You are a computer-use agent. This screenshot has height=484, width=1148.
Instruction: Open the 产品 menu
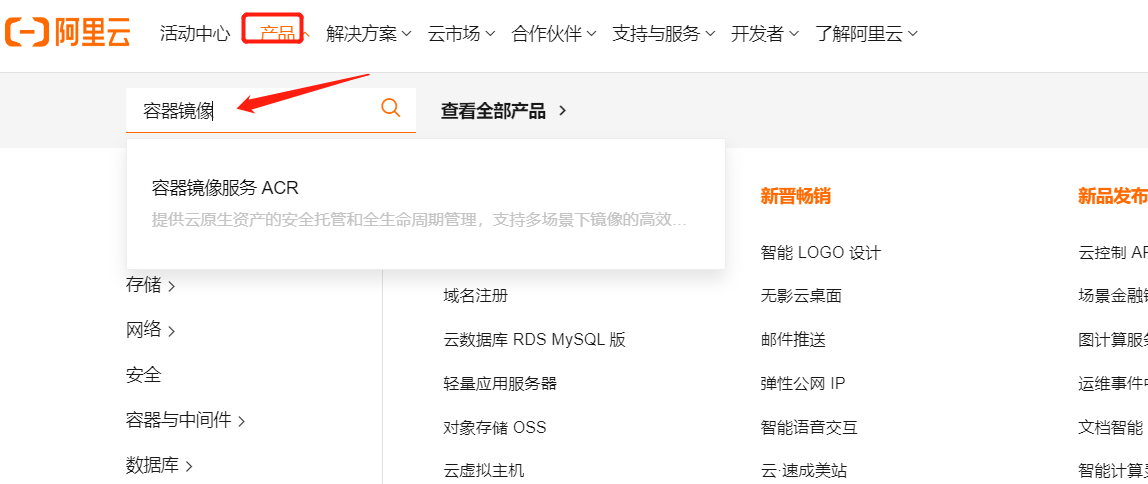(277, 34)
